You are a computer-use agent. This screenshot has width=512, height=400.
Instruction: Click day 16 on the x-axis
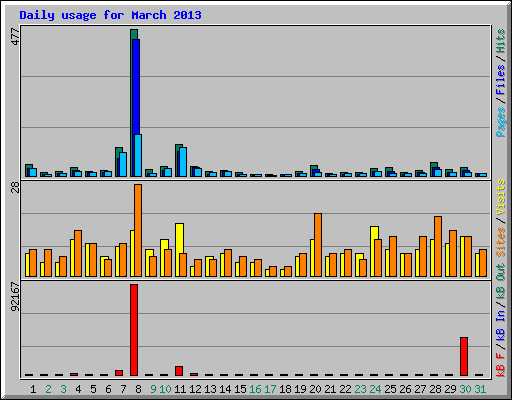(255, 389)
